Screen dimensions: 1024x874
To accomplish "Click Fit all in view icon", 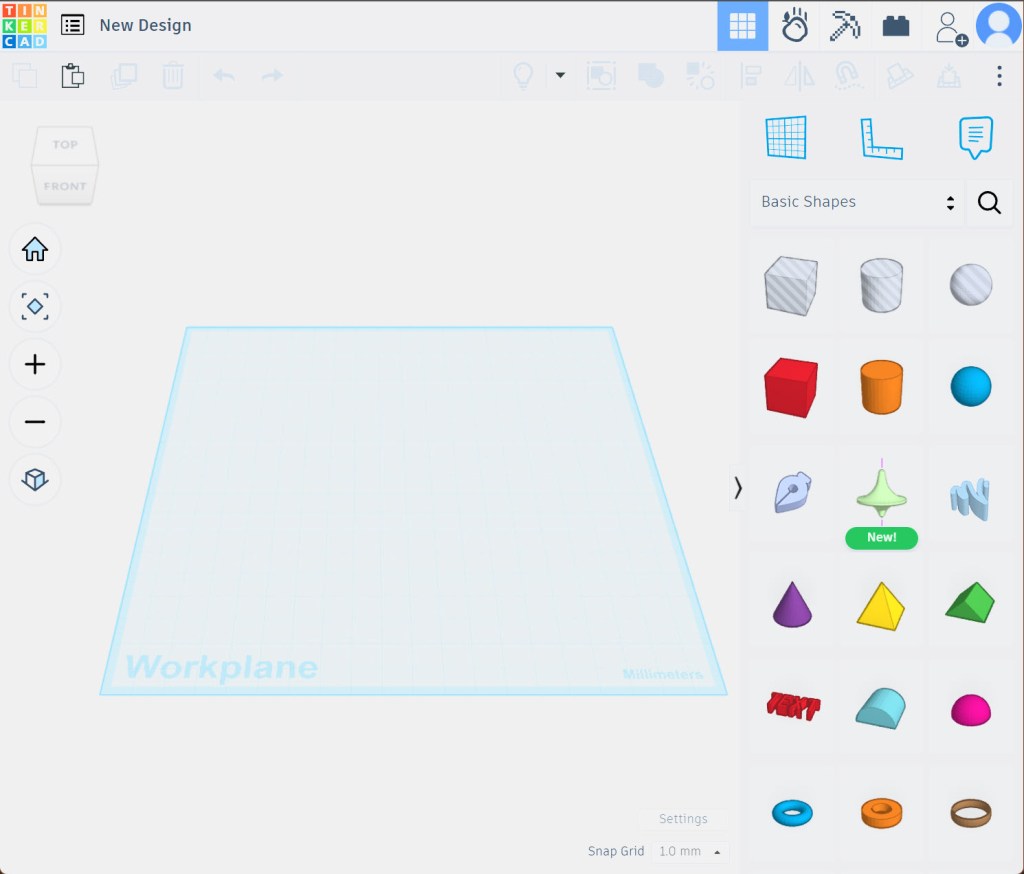I will click(x=35, y=307).
